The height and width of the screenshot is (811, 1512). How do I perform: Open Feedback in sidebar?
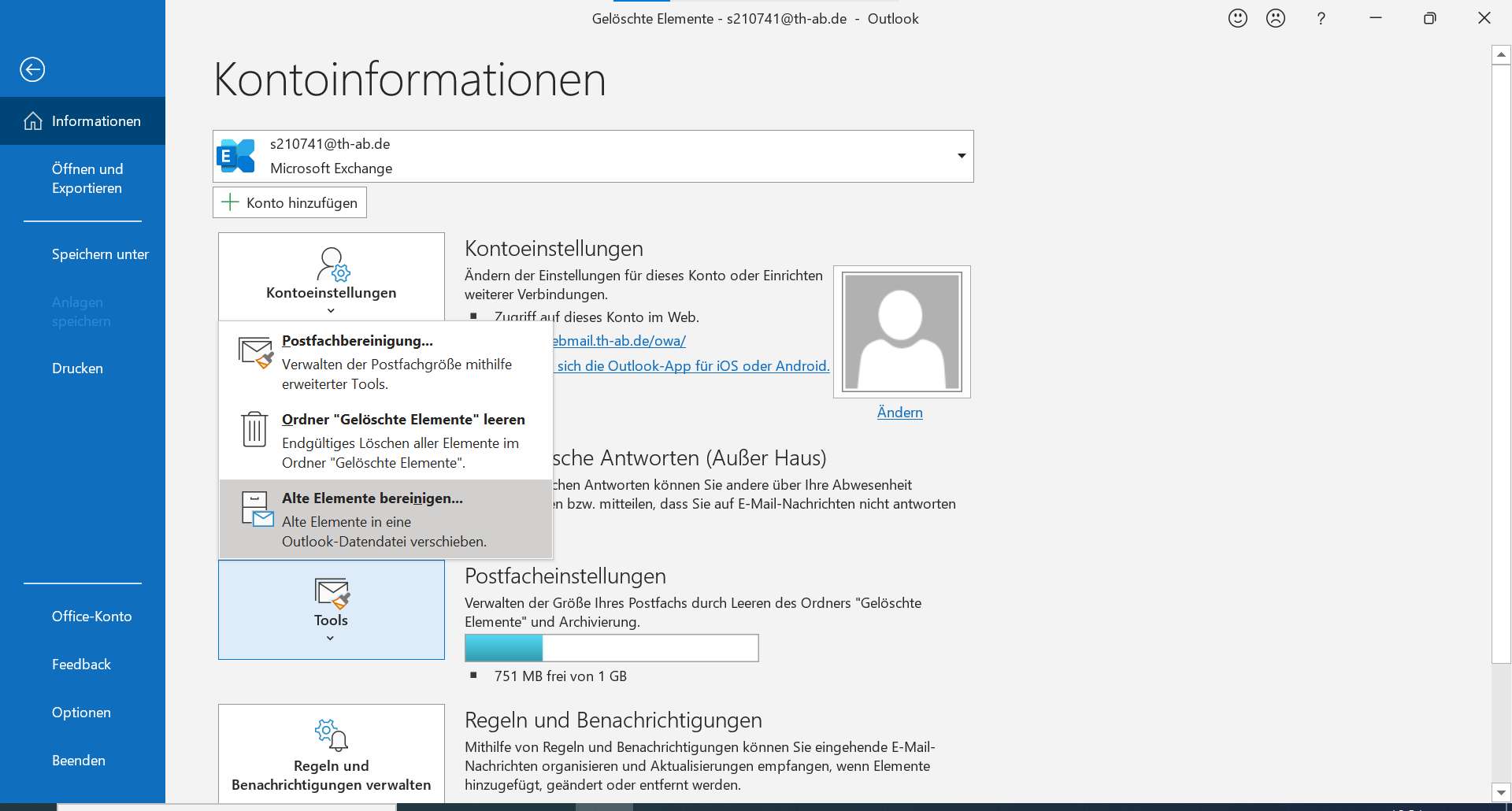(83, 665)
